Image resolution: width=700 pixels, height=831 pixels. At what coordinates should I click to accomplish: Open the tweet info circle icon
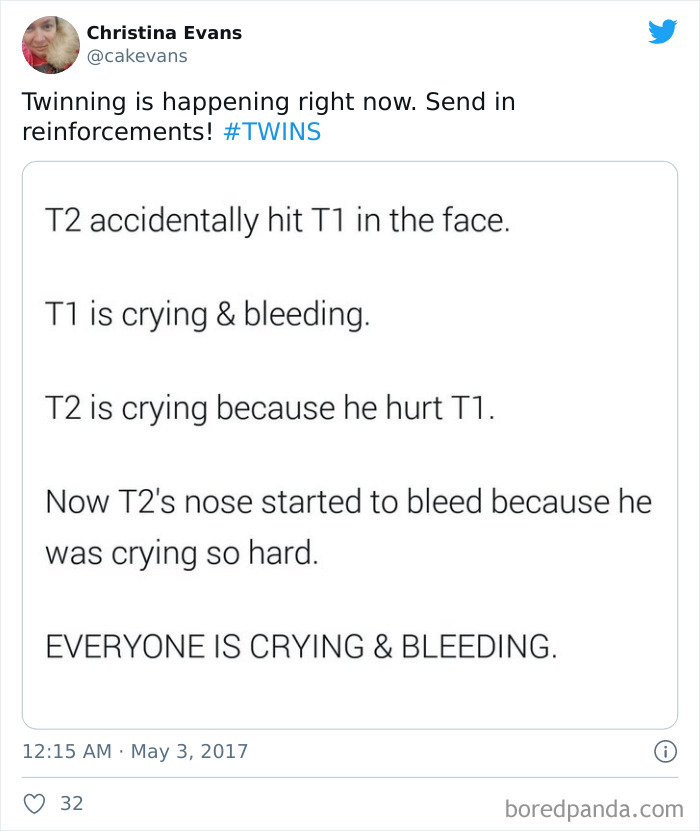point(665,752)
